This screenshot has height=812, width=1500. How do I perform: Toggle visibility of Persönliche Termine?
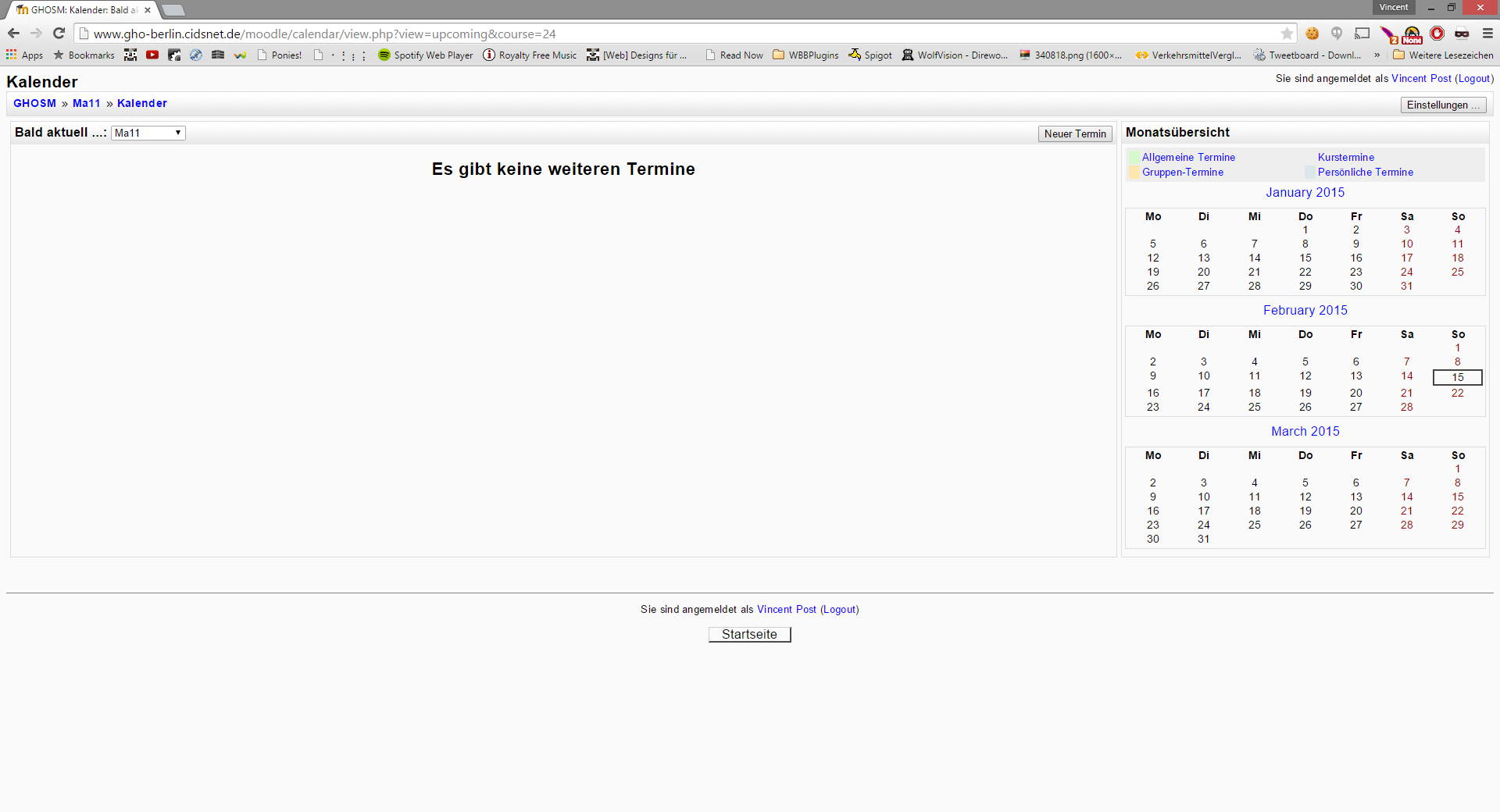click(x=1365, y=173)
